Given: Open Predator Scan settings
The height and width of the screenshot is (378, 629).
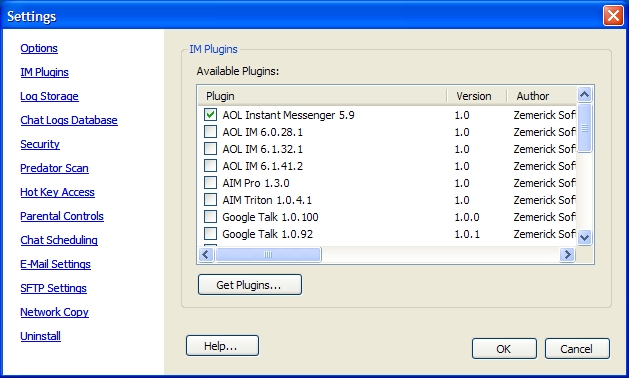Looking at the screenshot, I should click(x=55, y=168).
